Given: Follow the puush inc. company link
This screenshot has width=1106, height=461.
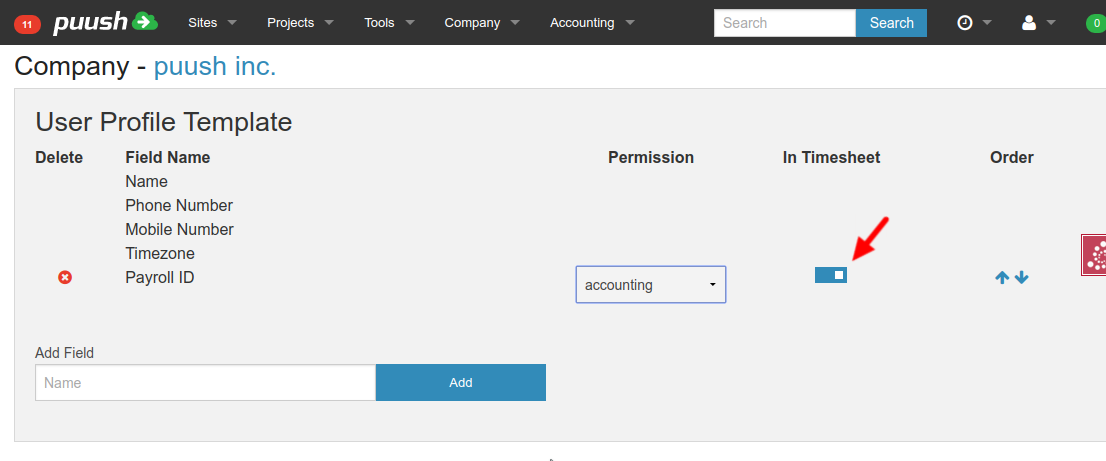Looking at the screenshot, I should 214,67.
